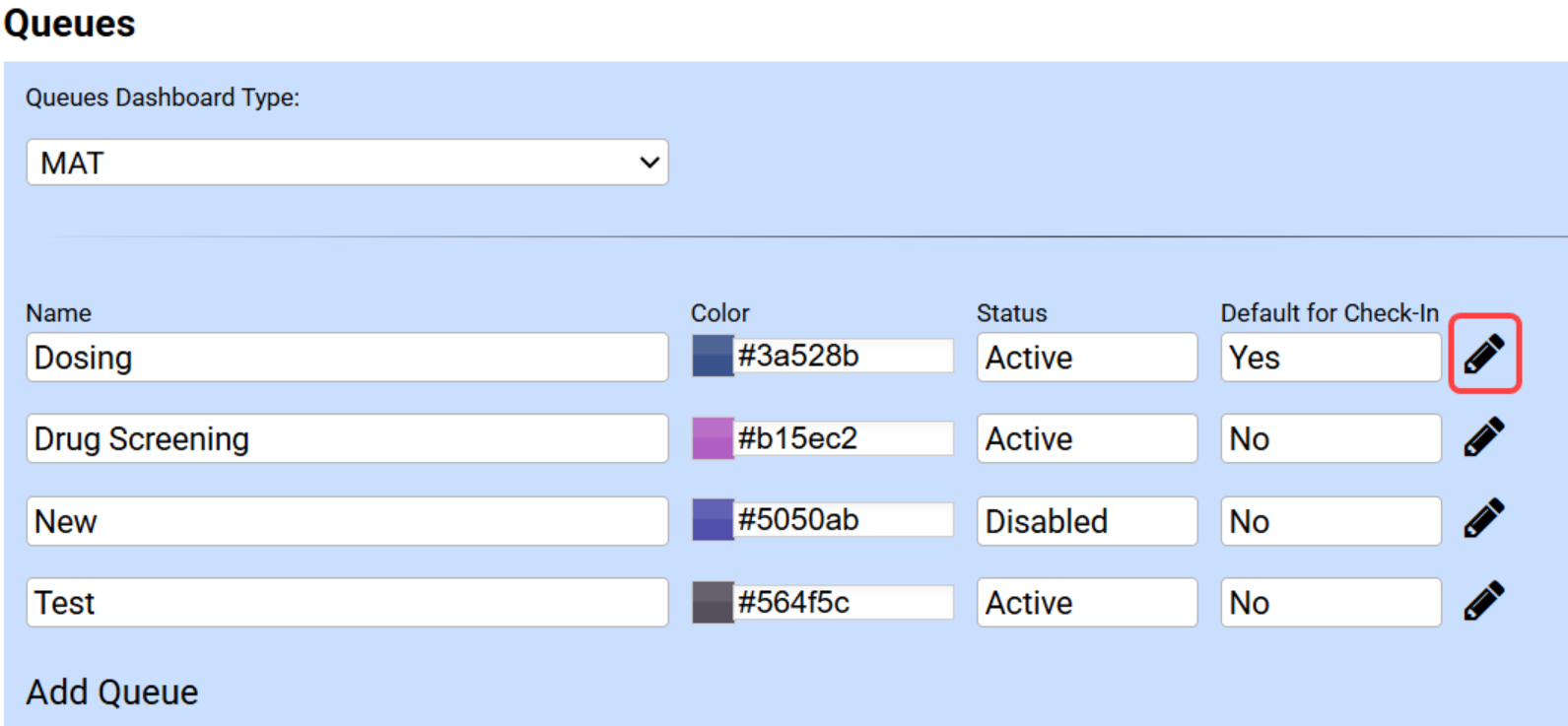Edit the Dosing queue with pencil icon
The width and height of the screenshot is (1568, 726).
coord(1483,355)
